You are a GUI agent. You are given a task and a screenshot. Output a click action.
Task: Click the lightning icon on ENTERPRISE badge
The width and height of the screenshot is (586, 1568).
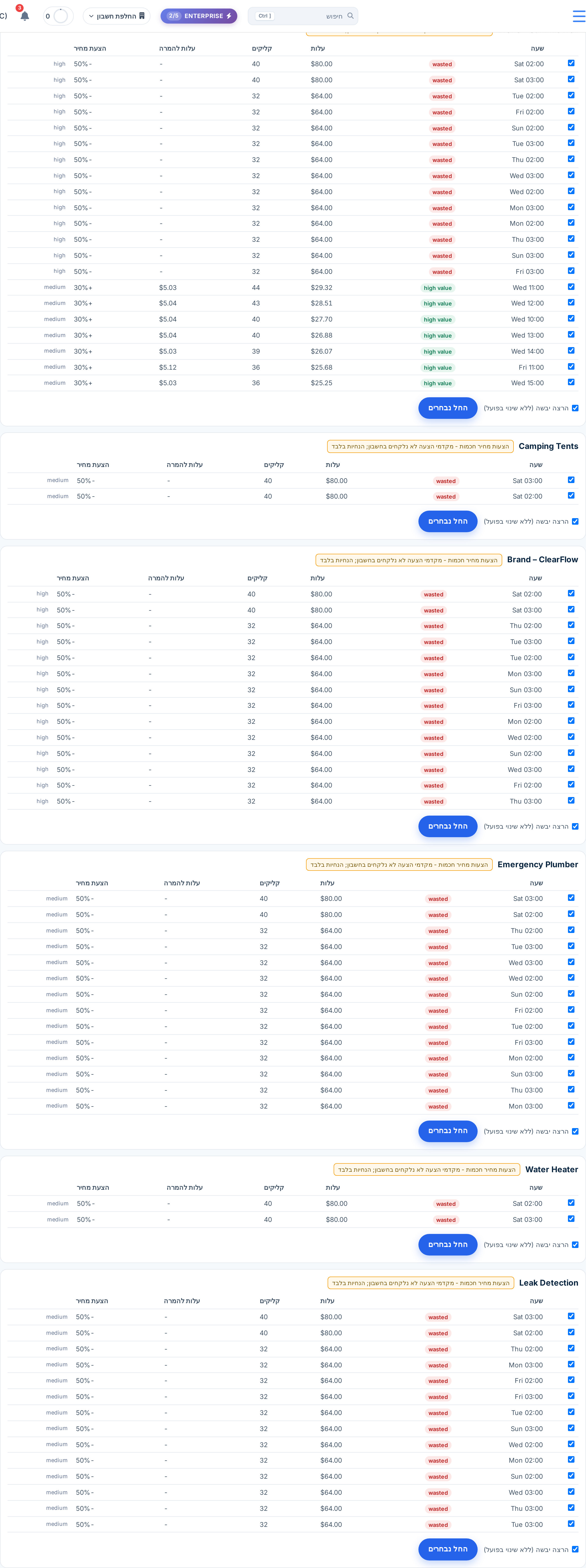coord(229,16)
